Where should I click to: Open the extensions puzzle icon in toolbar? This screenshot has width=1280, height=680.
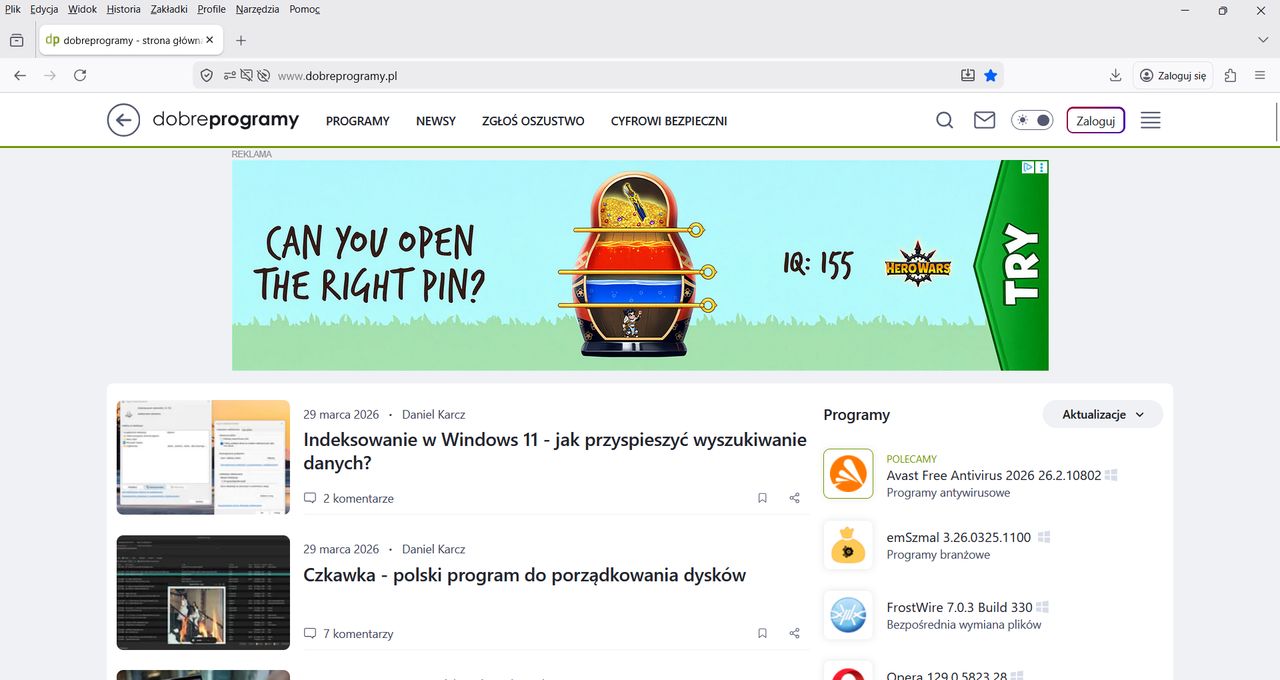click(x=1230, y=75)
